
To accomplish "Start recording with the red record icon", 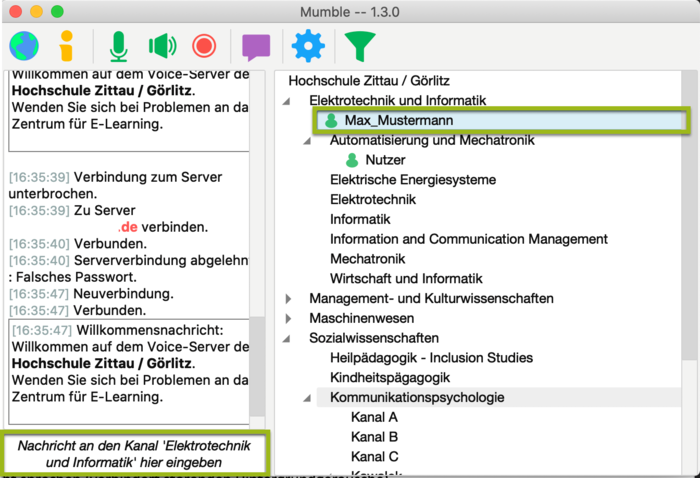I will pyautogui.click(x=204, y=46).
